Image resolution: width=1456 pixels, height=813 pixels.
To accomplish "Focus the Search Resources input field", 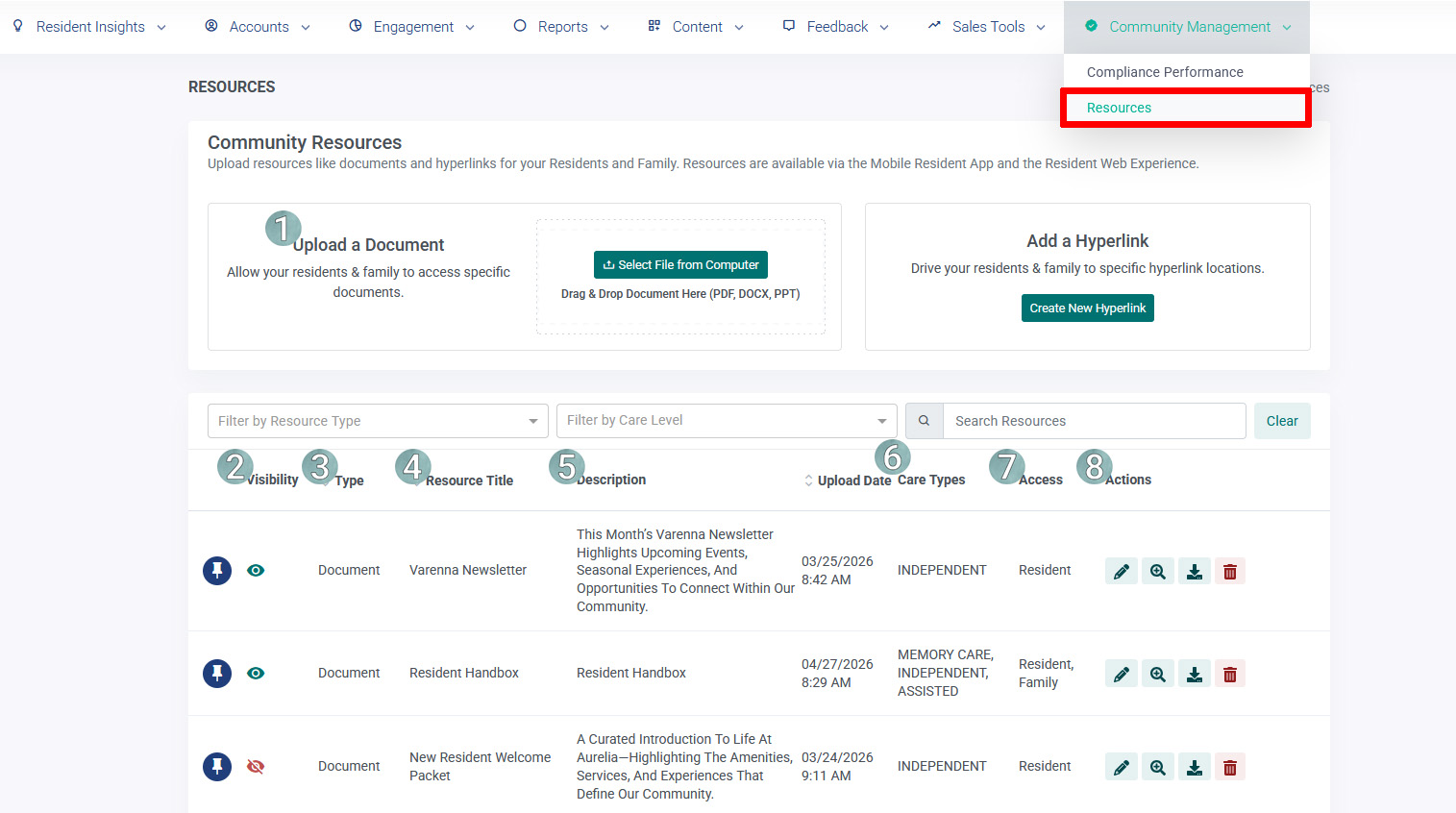I will click(1095, 421).
